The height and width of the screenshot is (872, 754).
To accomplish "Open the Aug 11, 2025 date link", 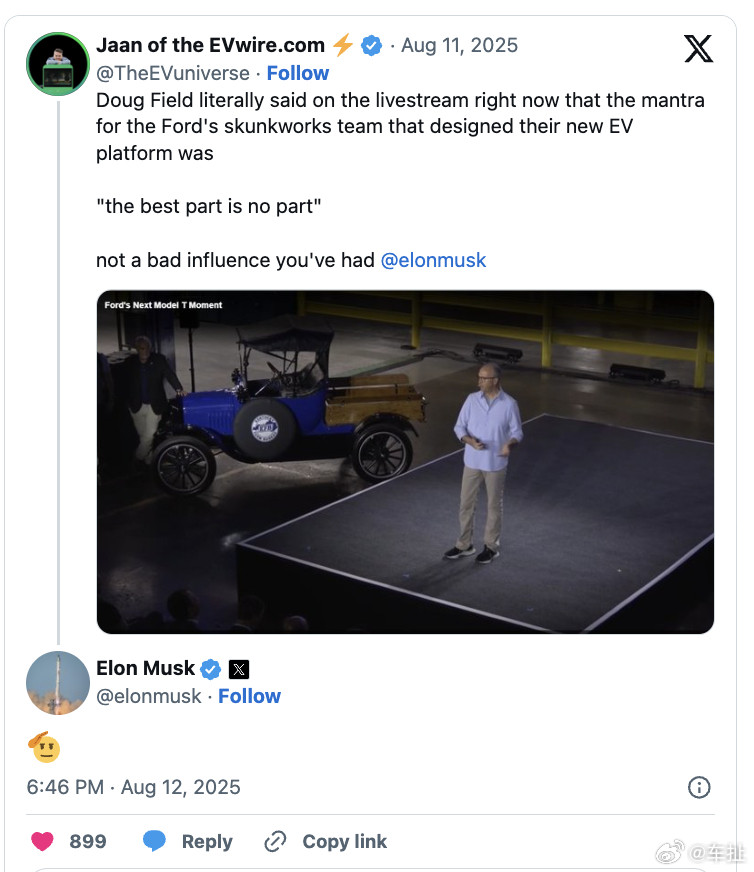I will pos(459,46).
